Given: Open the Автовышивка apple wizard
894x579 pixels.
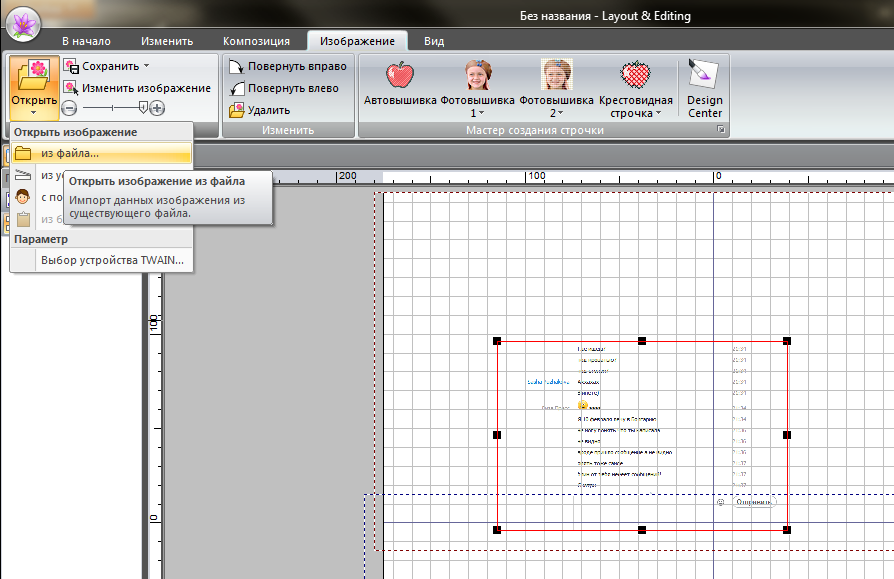Looking at the screenshot, I should (x=399, y=83).
